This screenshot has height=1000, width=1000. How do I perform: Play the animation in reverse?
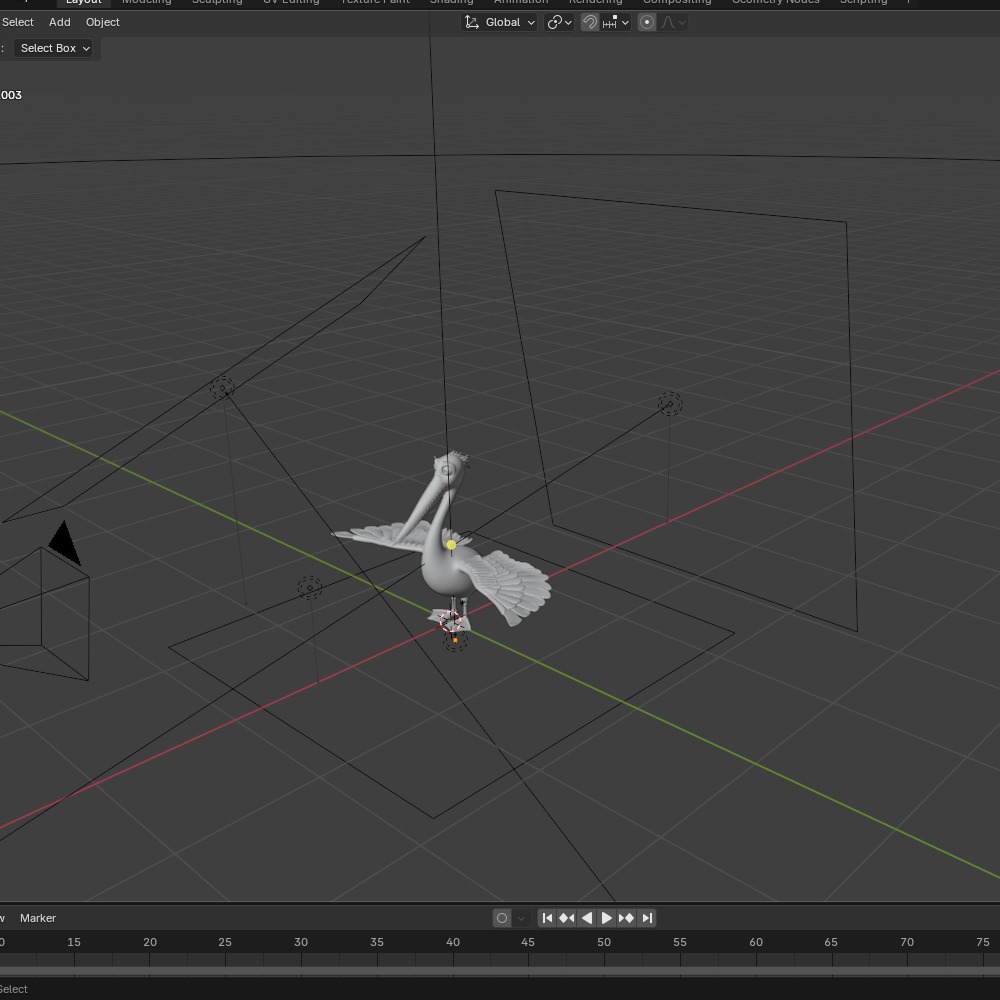pos(587,918)
